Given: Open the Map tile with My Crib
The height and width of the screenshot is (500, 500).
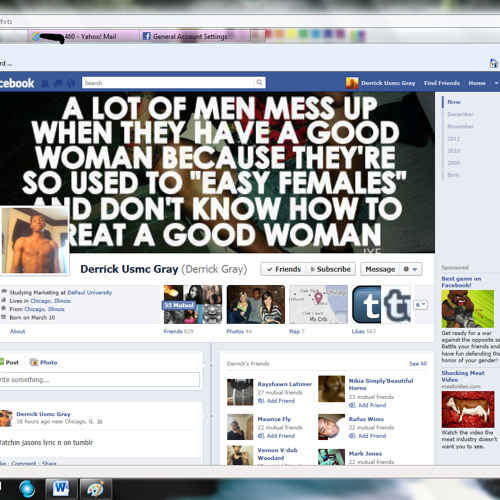Looking at the screenshot, I should [x=318, y=304].
